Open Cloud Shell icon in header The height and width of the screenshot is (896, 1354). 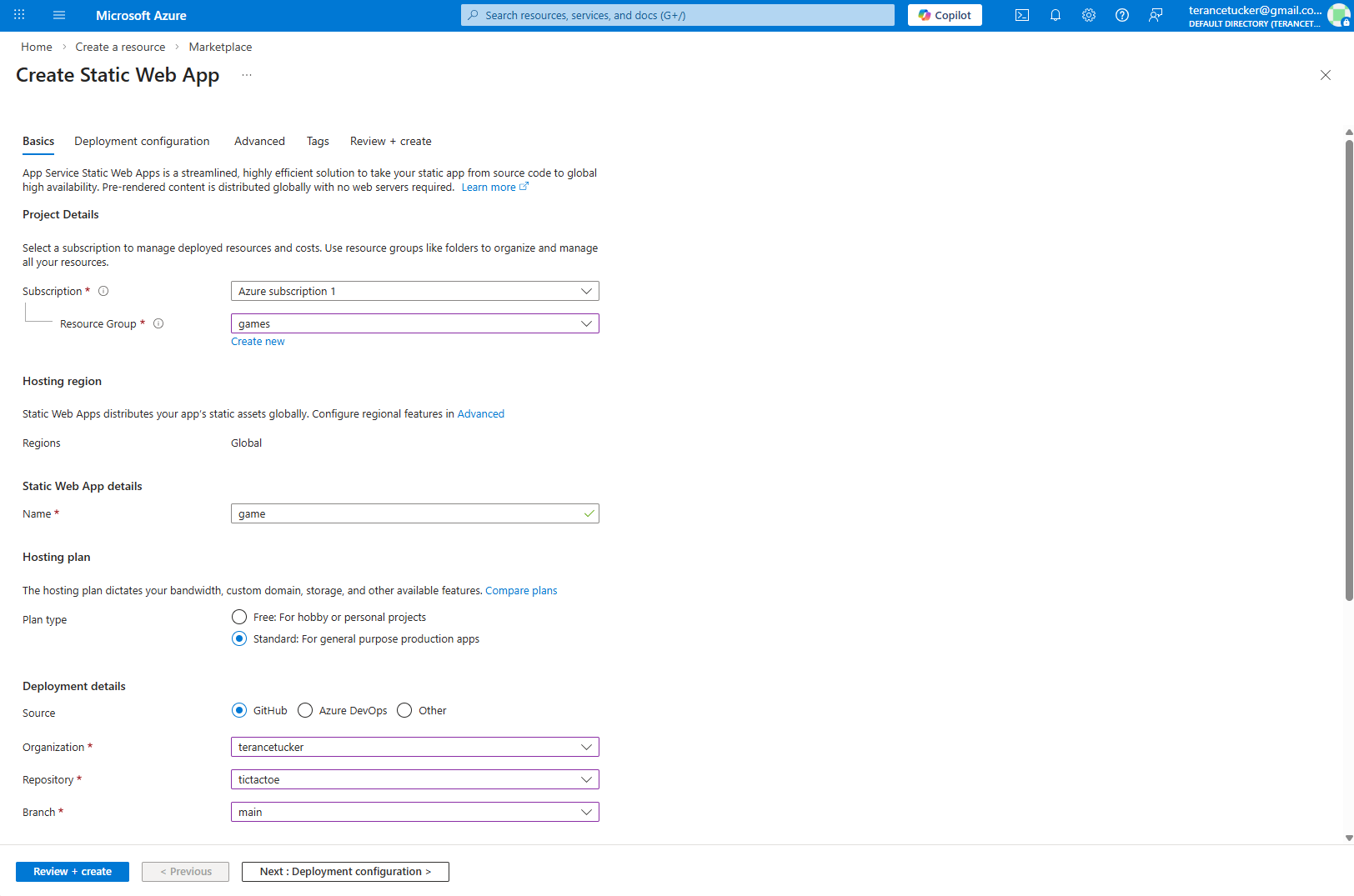(x=1022, y=15)
